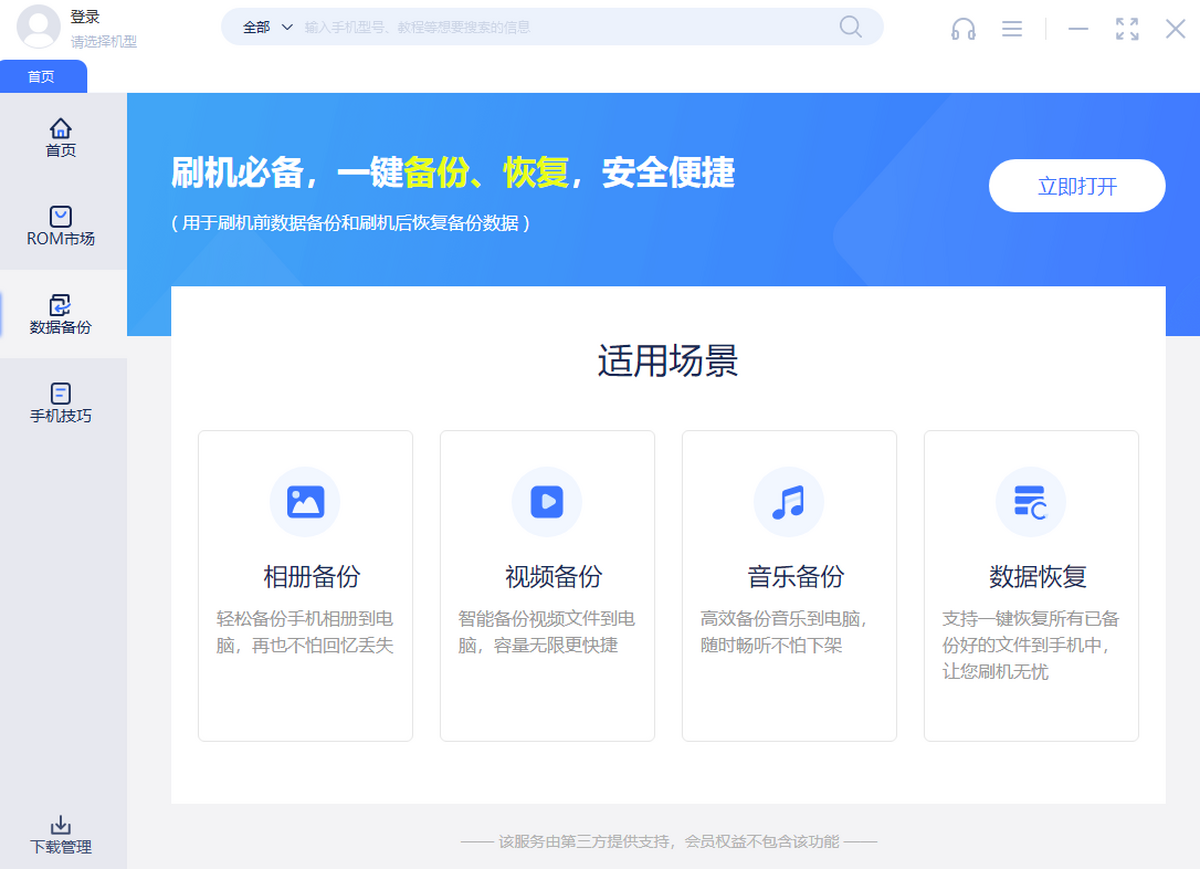Maximize the application window
The image size is (1200, 869).
pos(1127,29)
